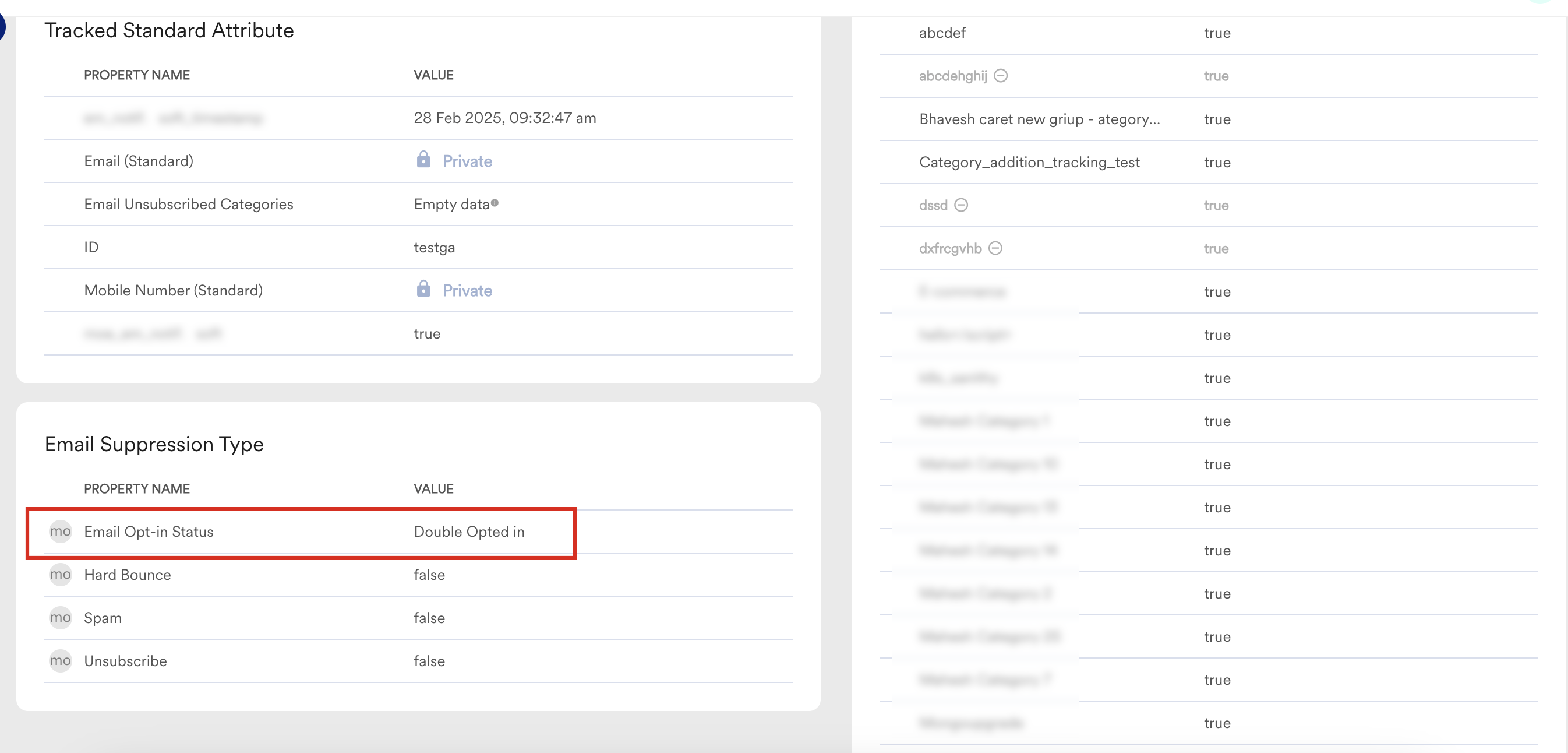This screenshot has width=1568, height=753.
Task: Click minus-circle icon next to dxfrcgvhb
Action: tap(995, 248)
